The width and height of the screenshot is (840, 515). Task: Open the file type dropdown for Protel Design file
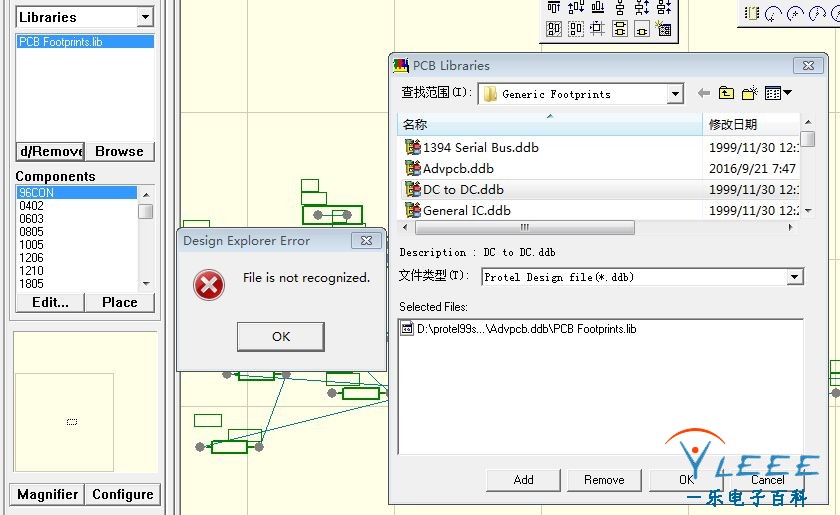pyautogui.click(x=795, y=277)
